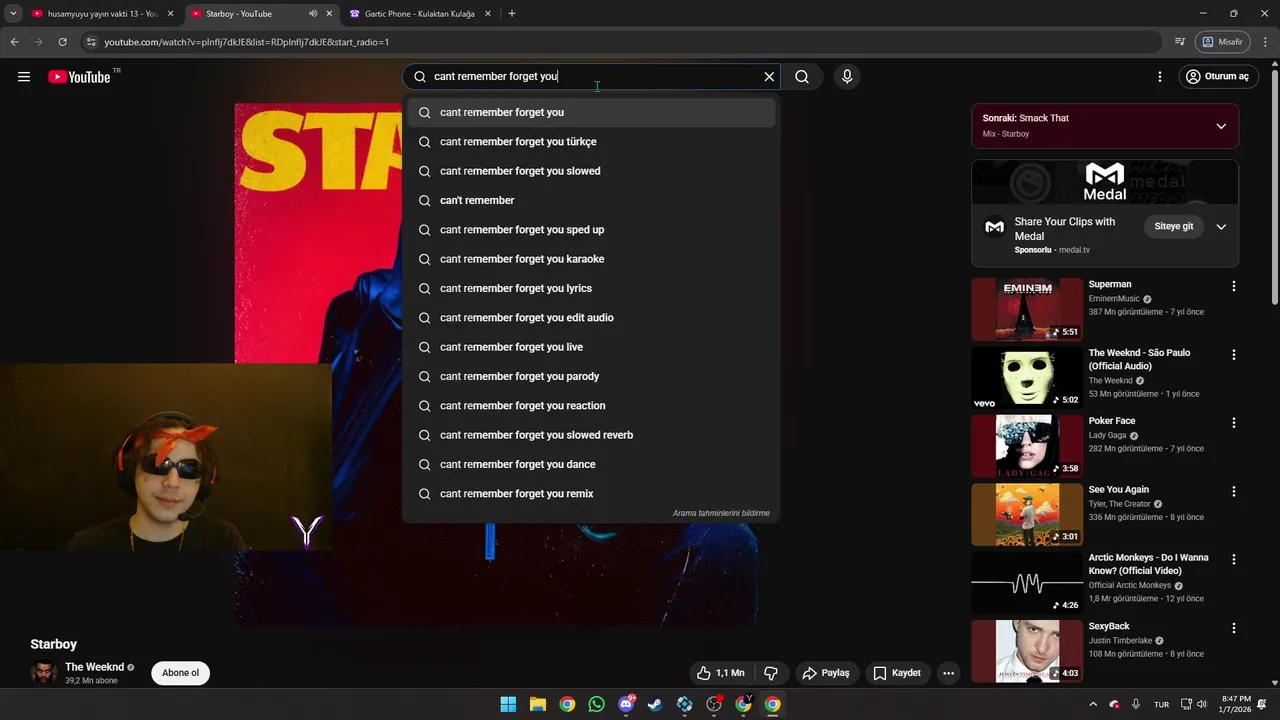1280x720 pixels.
Task: Choose suggestion 'cant remember forget you live'
Action: (591, 347)
